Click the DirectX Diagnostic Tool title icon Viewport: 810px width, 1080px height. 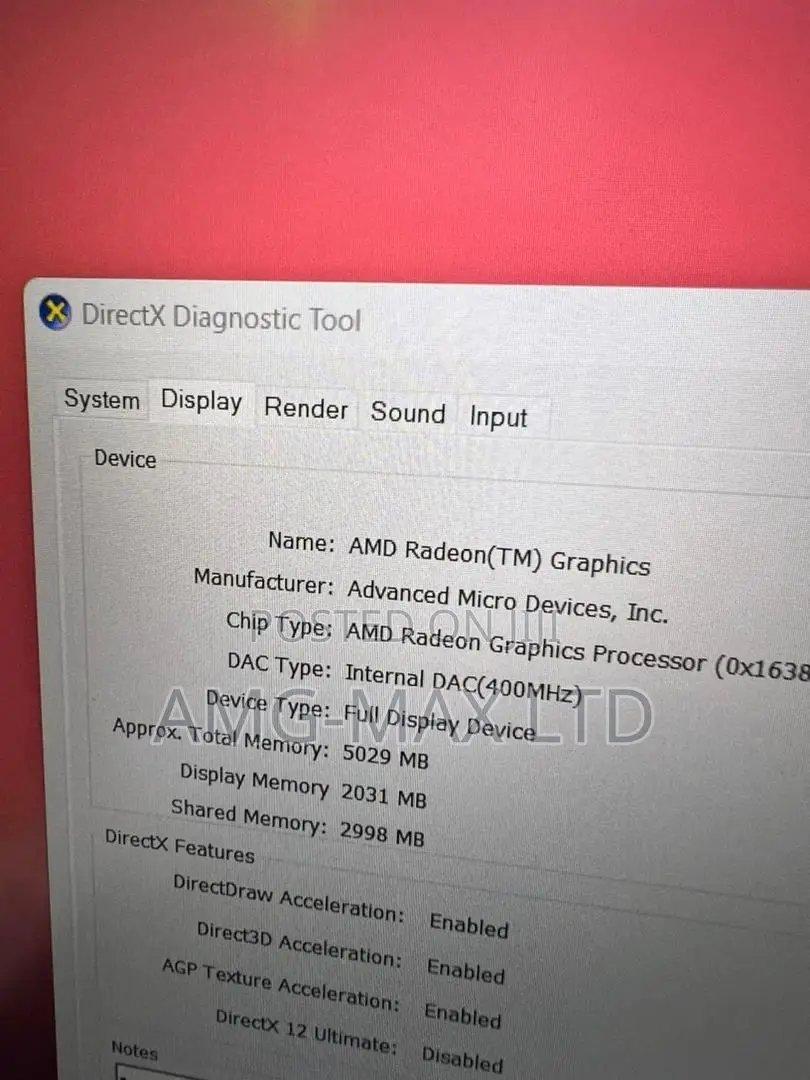coord(55,312)
